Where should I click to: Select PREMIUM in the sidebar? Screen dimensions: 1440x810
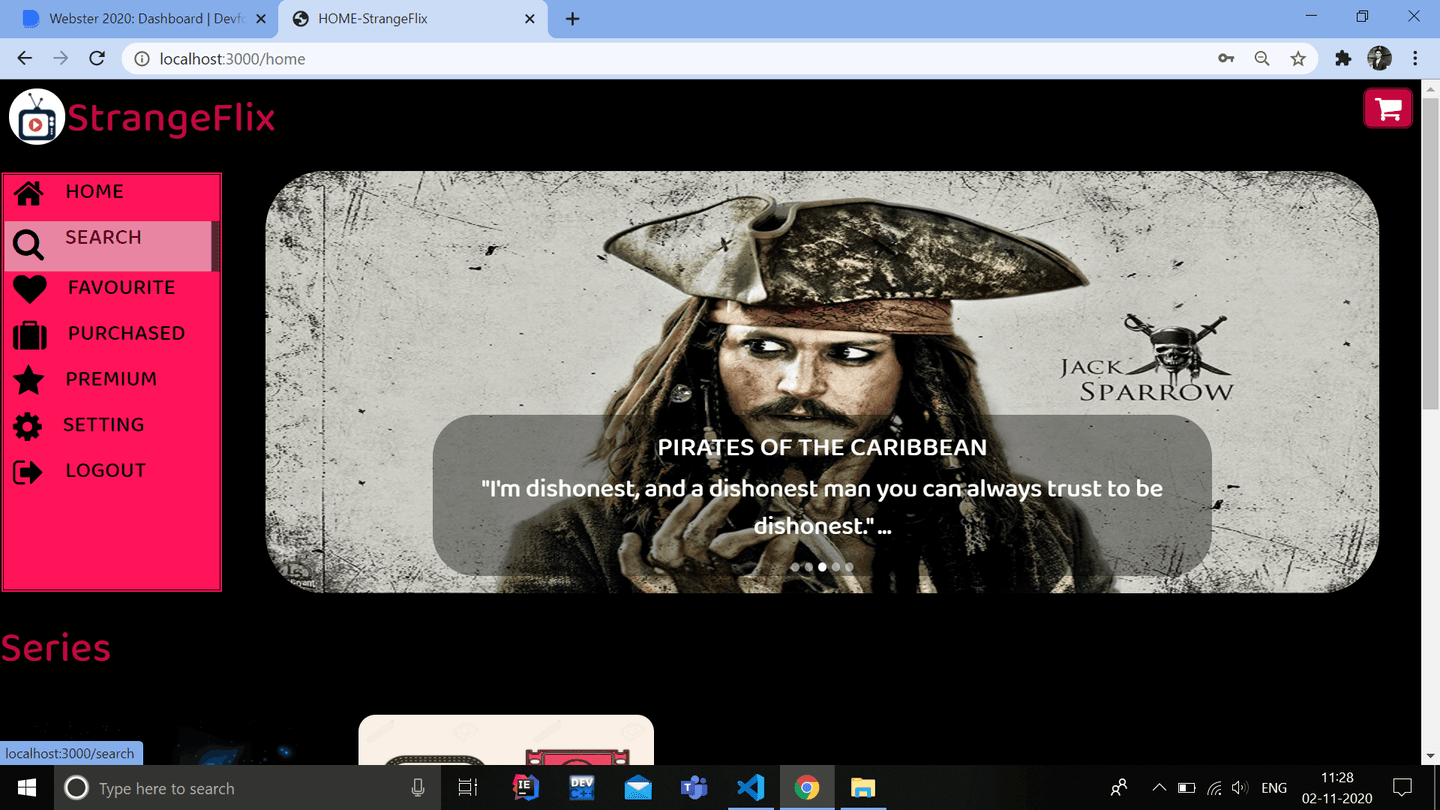(x=111, y=379)
